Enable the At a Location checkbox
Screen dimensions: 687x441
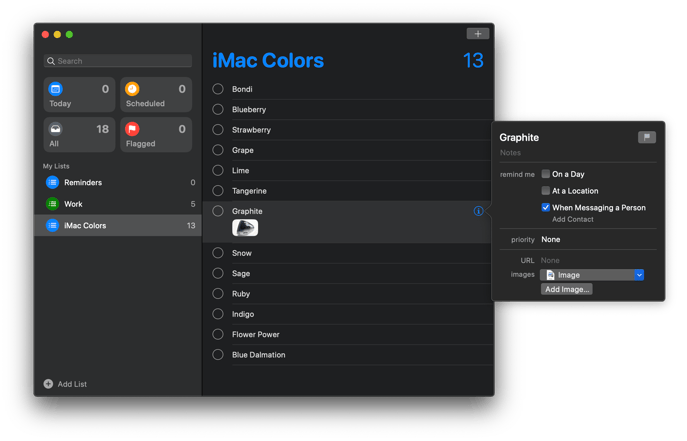coord(545,191)
